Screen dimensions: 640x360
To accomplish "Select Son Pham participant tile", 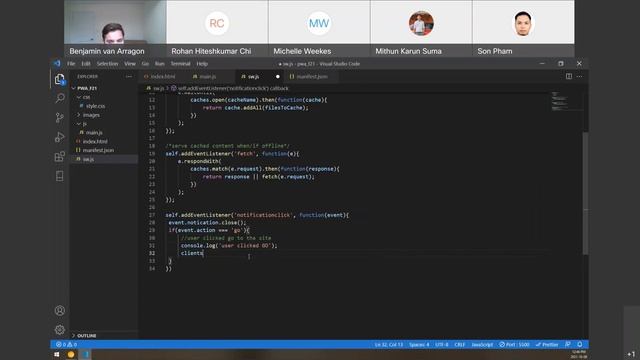I will 523,28.
